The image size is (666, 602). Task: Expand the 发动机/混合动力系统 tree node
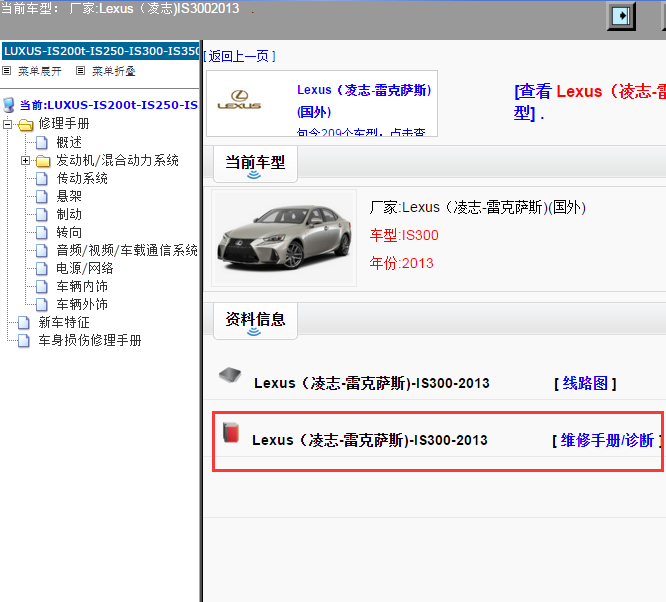[x=25, y=161]
